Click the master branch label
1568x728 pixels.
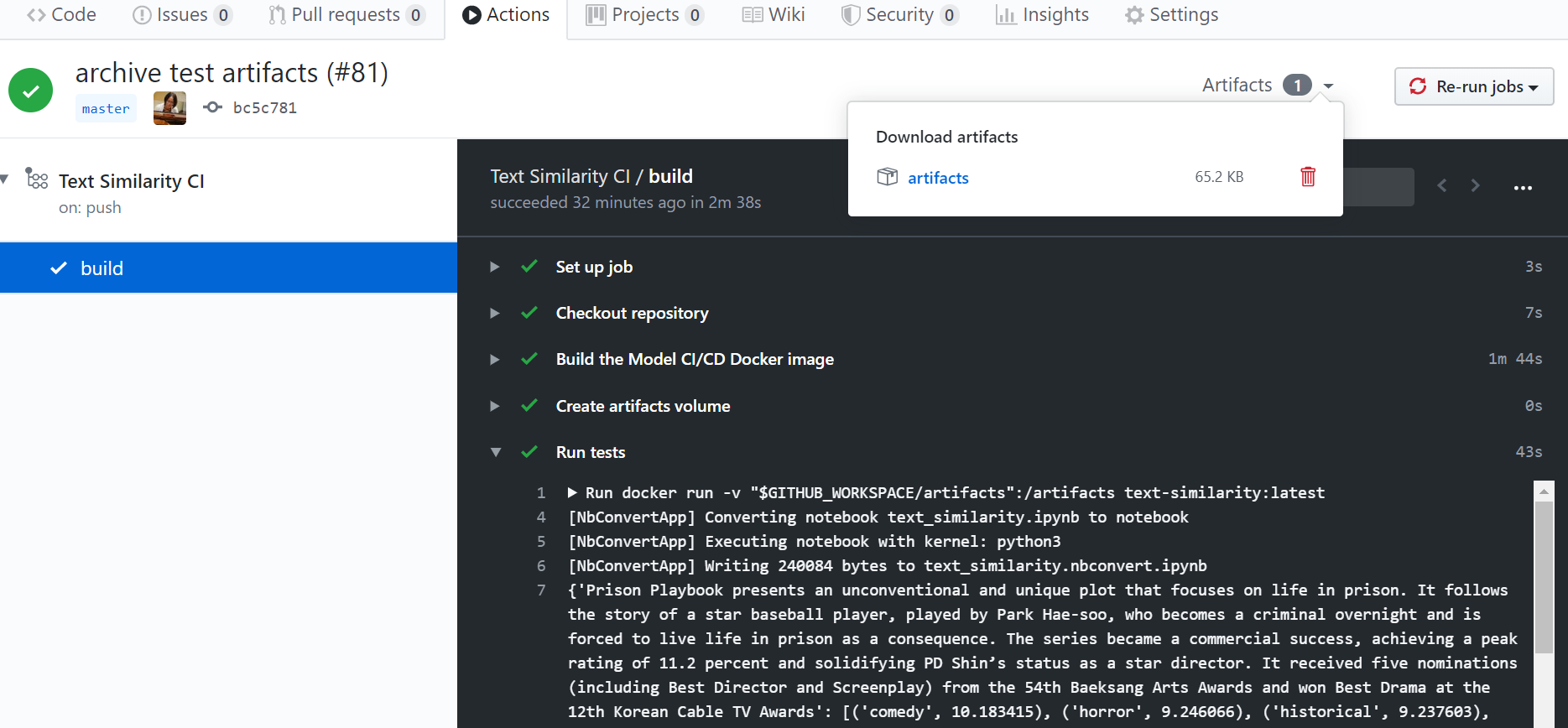click(106, 109)
